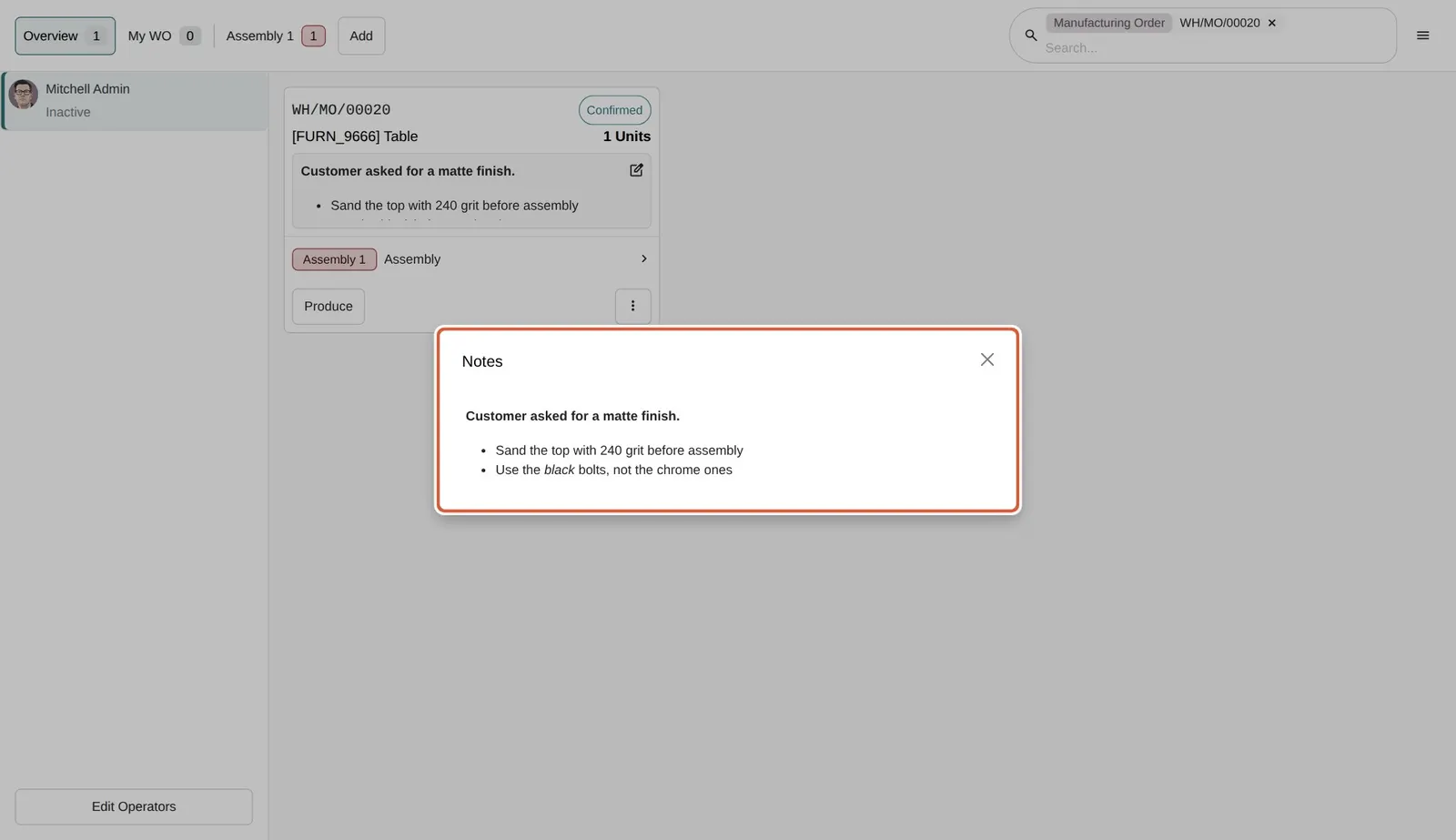This screenshot has width=1456, height=840.
Task: Expand the Assembly work order chevron
Action: click(643, 258)
